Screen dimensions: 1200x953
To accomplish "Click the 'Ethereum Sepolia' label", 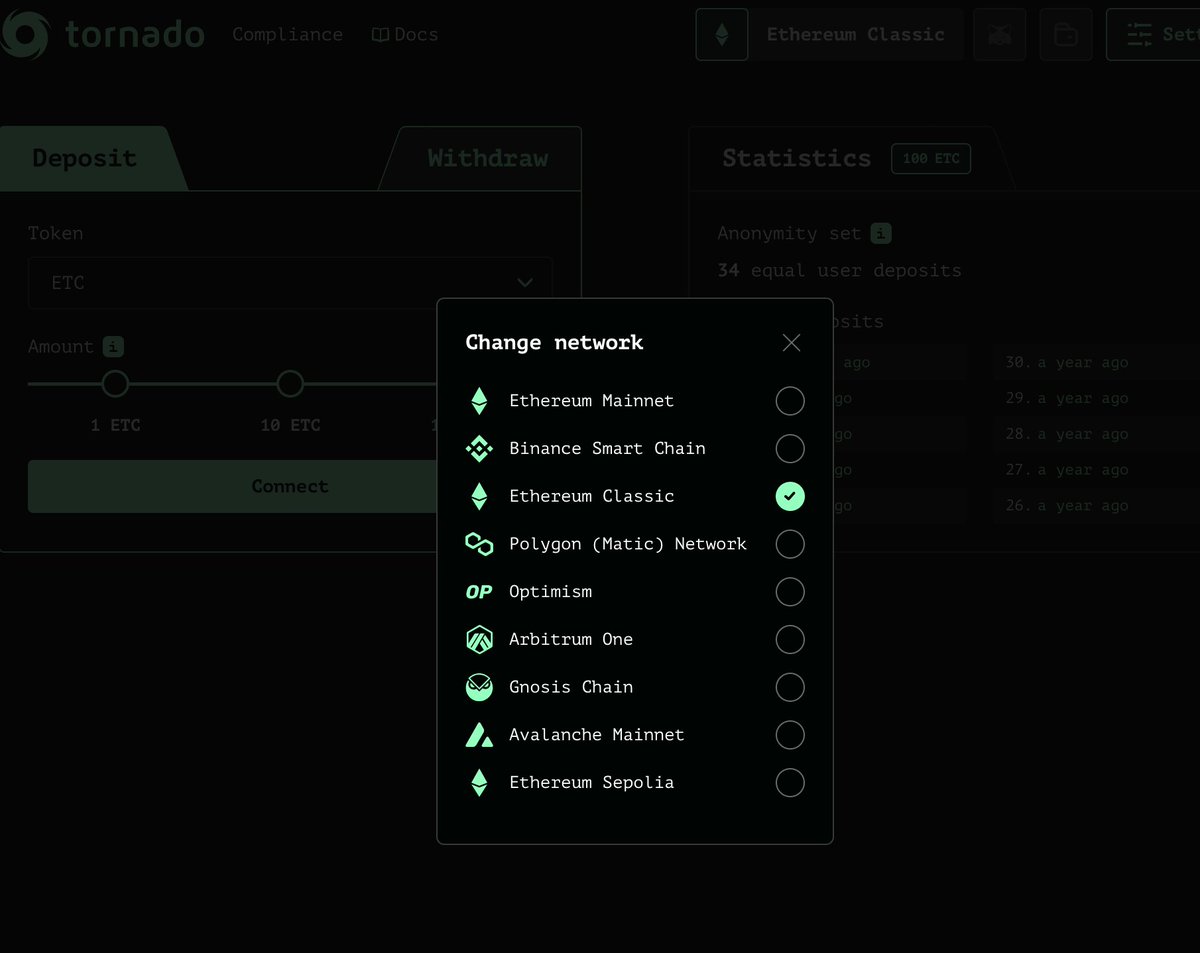I will tap(591, 783).
